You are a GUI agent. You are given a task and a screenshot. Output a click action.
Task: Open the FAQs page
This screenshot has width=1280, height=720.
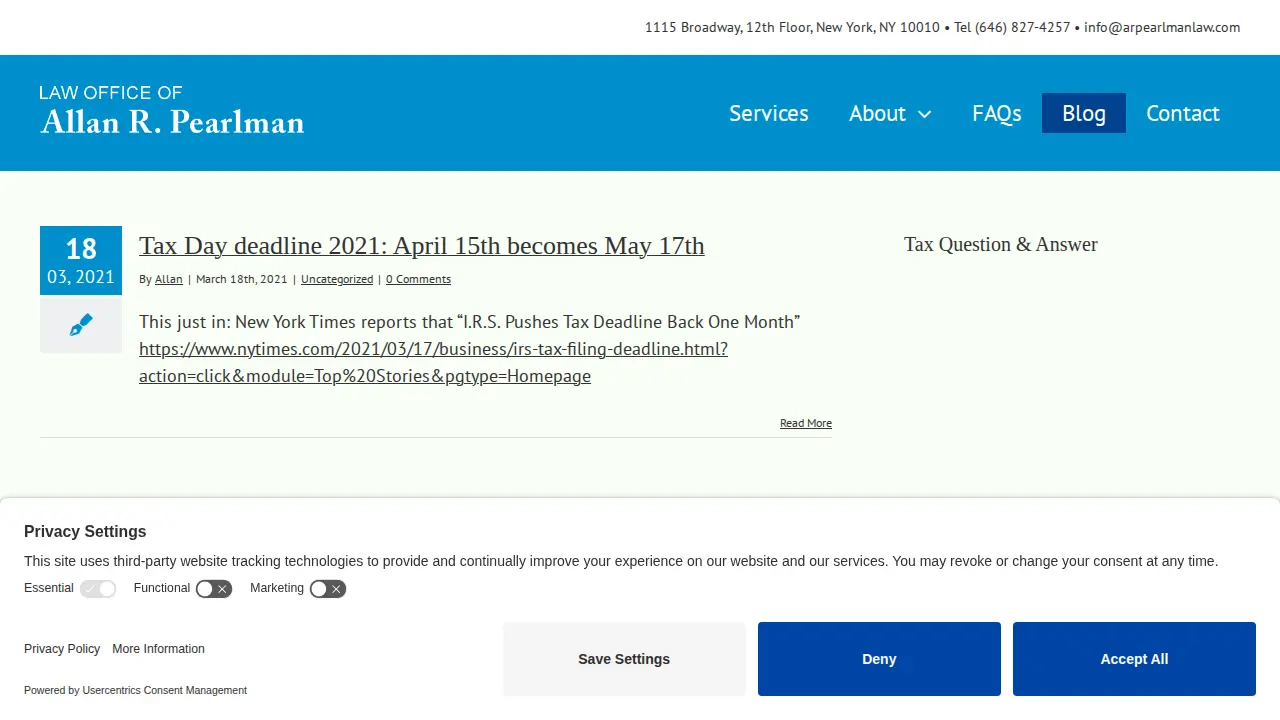[x=997, y=113]
